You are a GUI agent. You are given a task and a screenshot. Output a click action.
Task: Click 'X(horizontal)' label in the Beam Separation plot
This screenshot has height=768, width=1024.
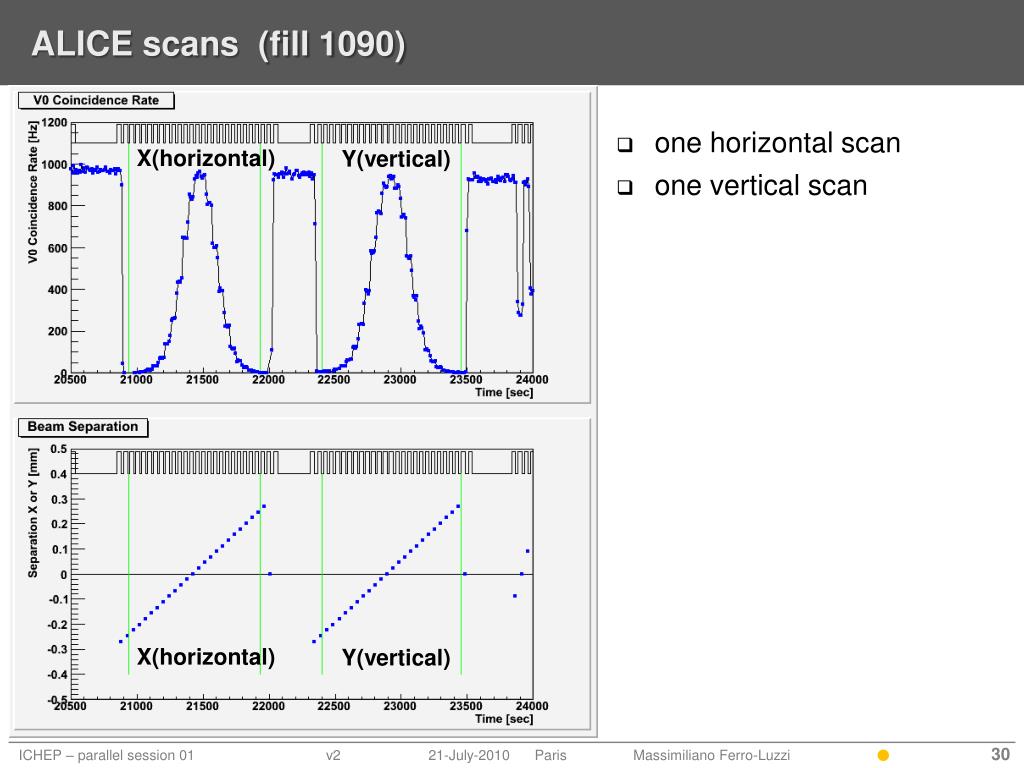coord(206,657)
